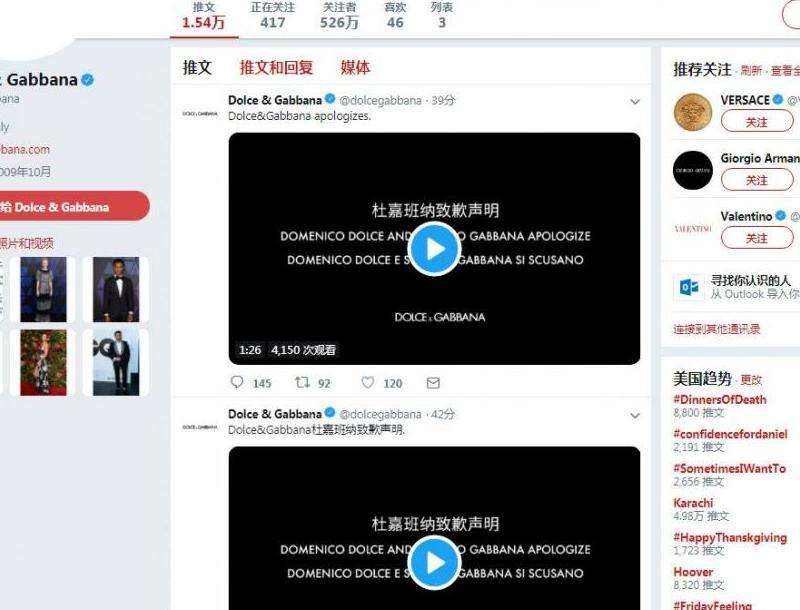Open the Giorgio Armani account name link
This screenshot has height=610, width=800.
[760, 158]
